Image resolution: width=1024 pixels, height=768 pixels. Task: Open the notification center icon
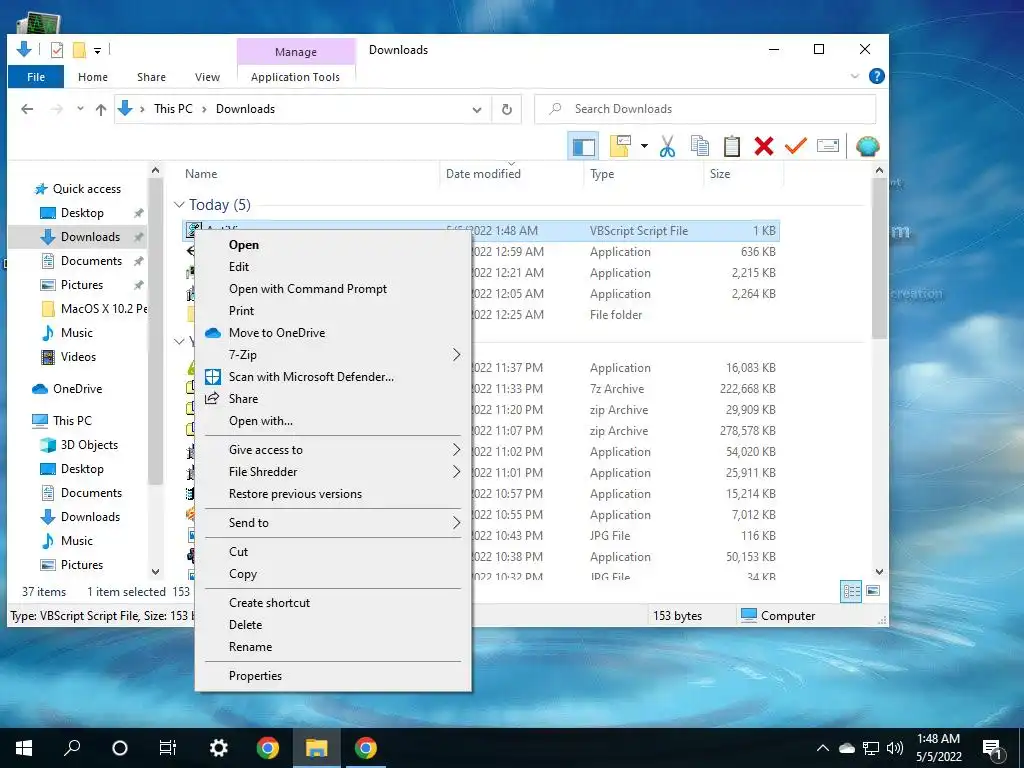pos(993,748)
